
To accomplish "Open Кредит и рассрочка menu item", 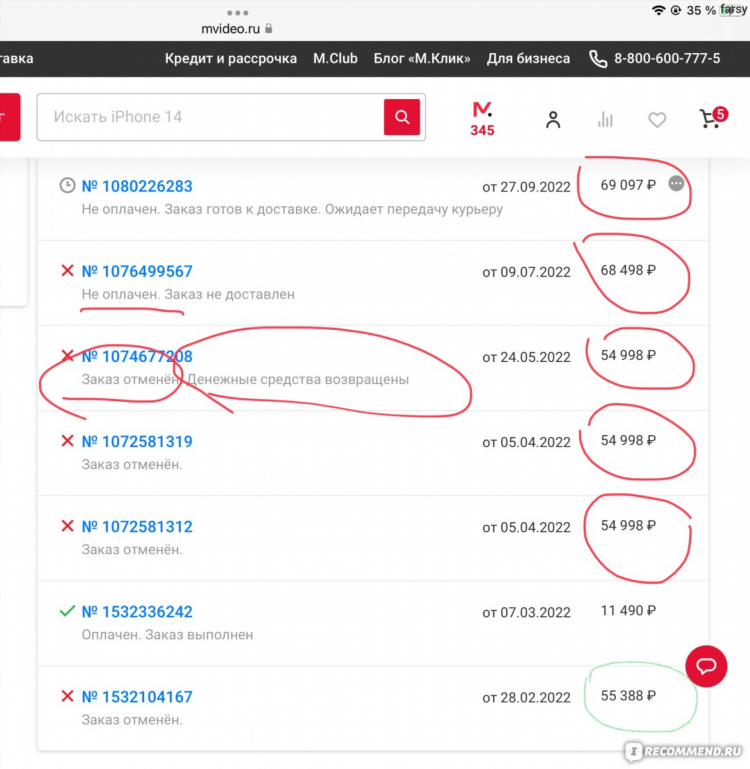I will 231,58.
